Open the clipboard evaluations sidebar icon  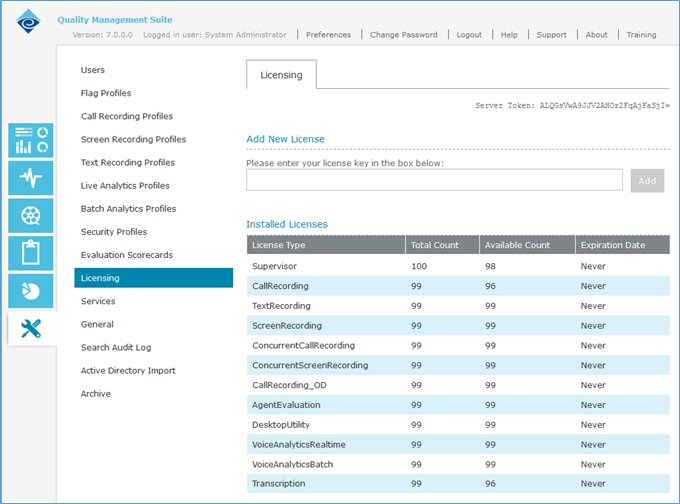31,253
